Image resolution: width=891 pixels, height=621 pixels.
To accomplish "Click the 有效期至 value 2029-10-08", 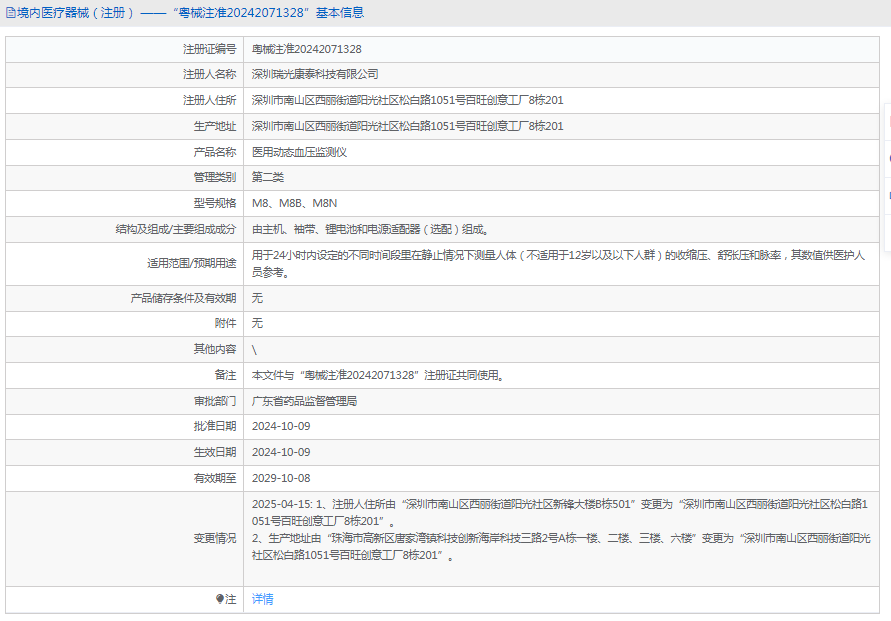I will click(x=281, y=478).
